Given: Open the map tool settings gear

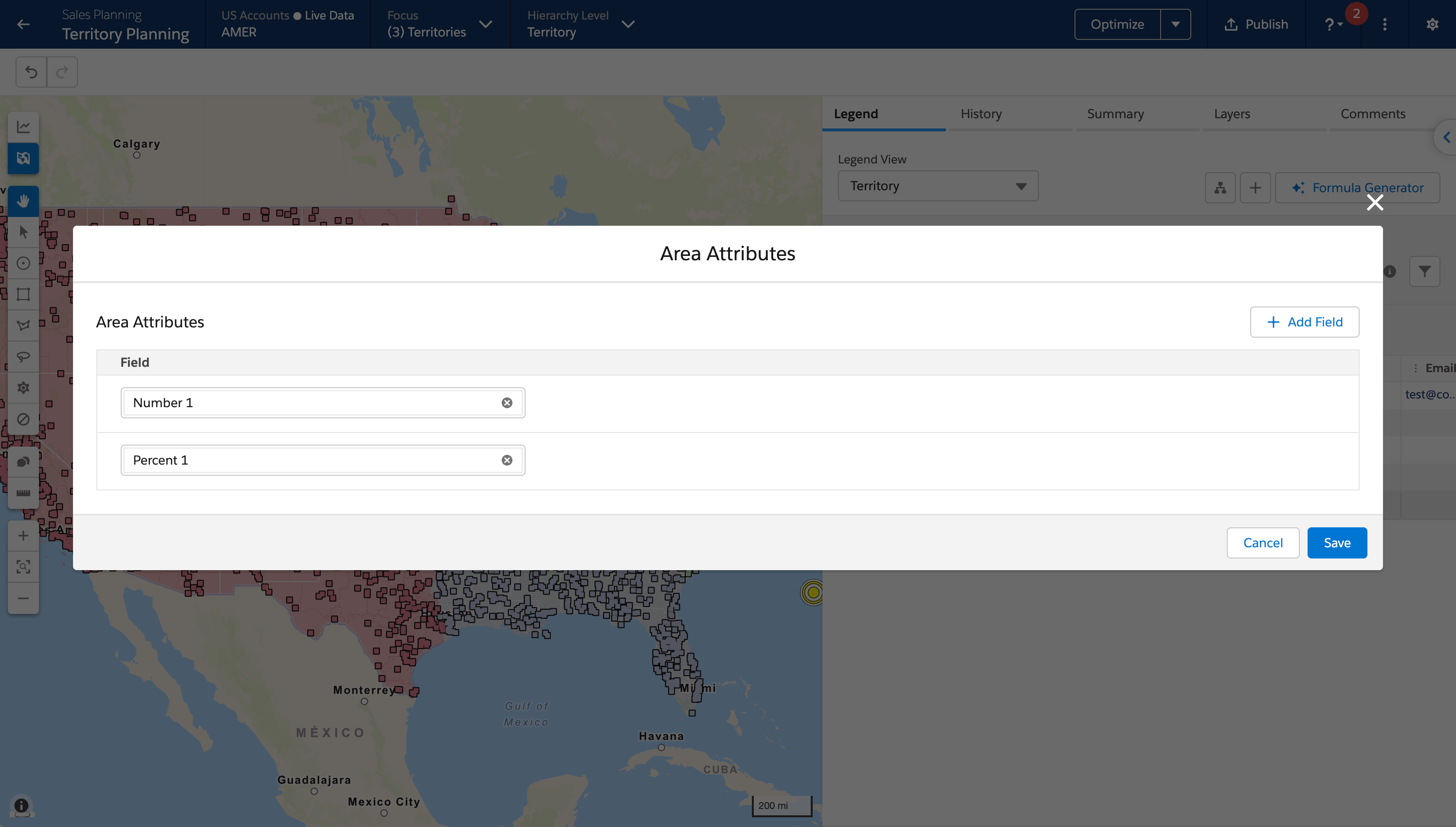Looking at the screenshot, I should click(23, 388).
